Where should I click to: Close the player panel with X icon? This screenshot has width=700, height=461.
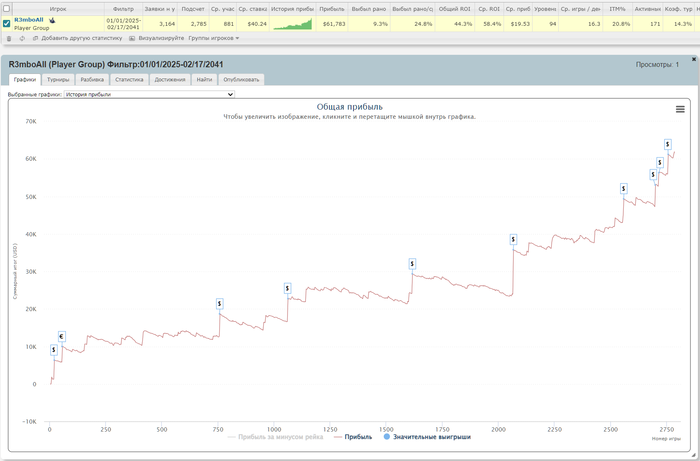point(694,59)
